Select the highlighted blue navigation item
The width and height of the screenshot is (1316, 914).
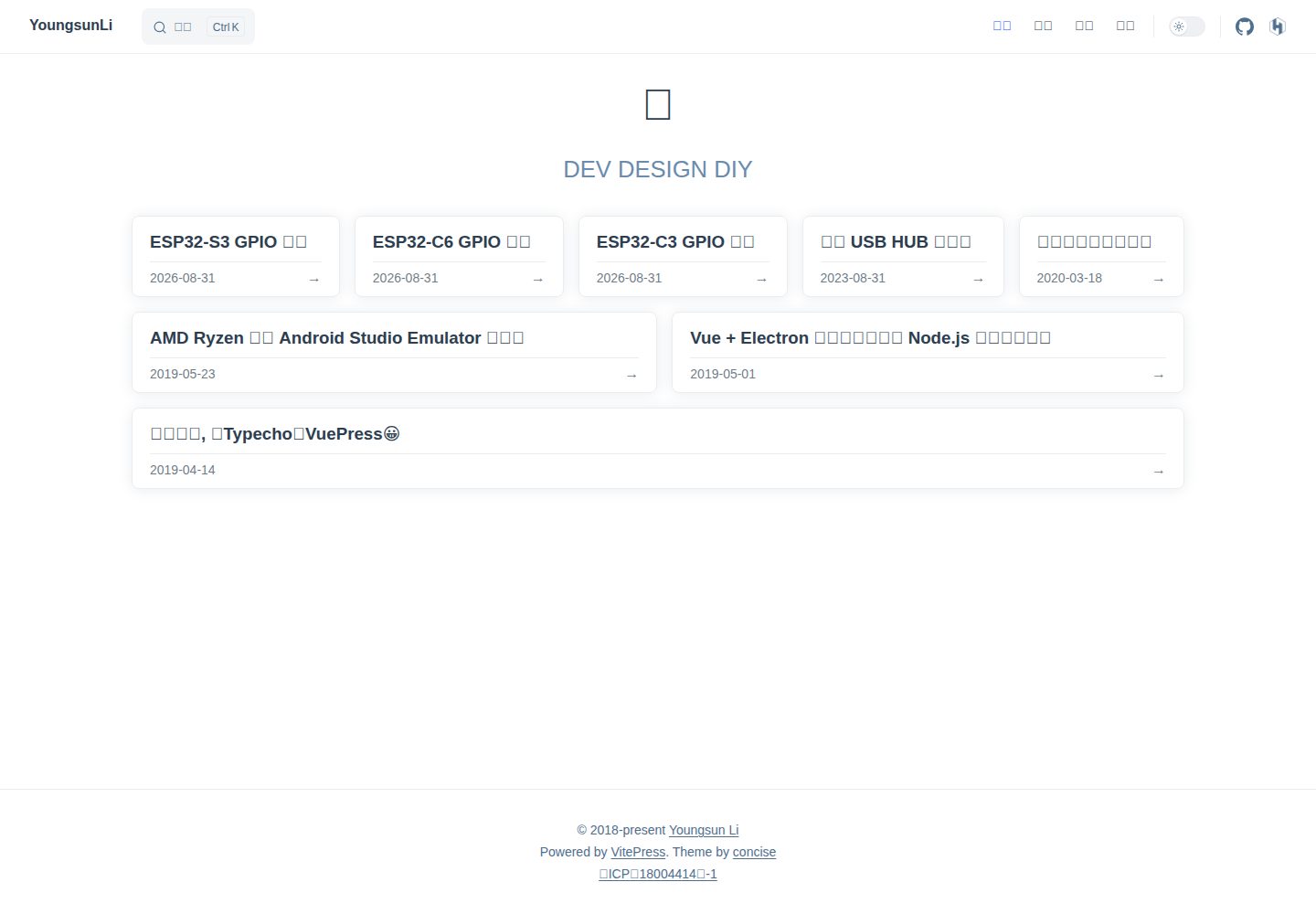click(1003, 27)
